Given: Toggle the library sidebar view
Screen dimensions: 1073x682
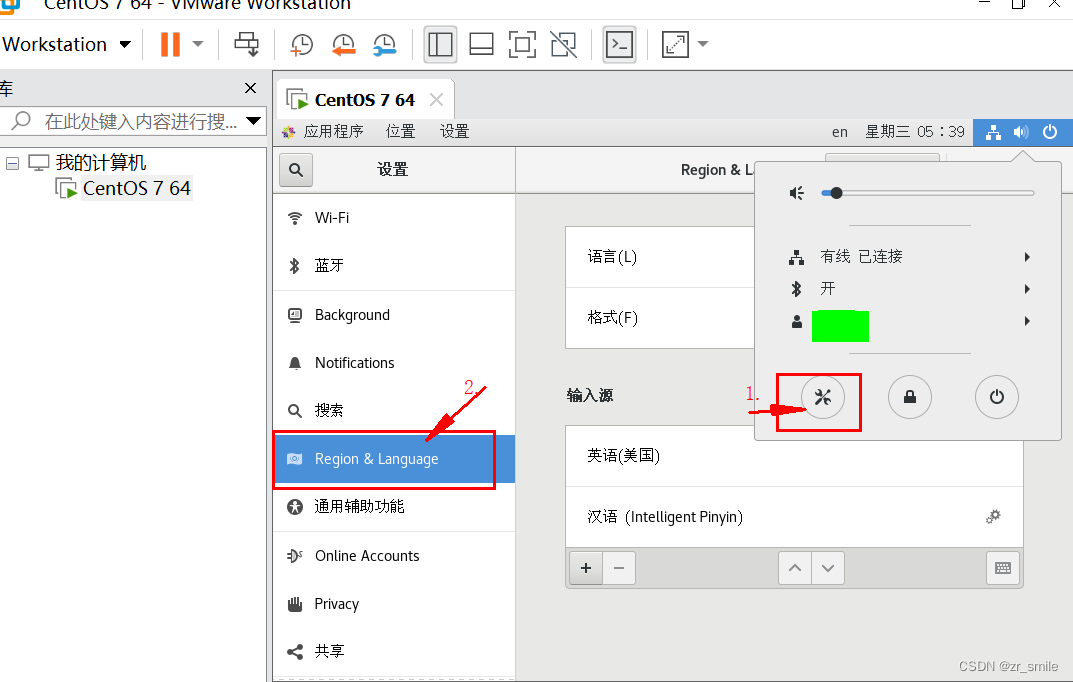Looking at the screenshot, I should tap(440, 44).
